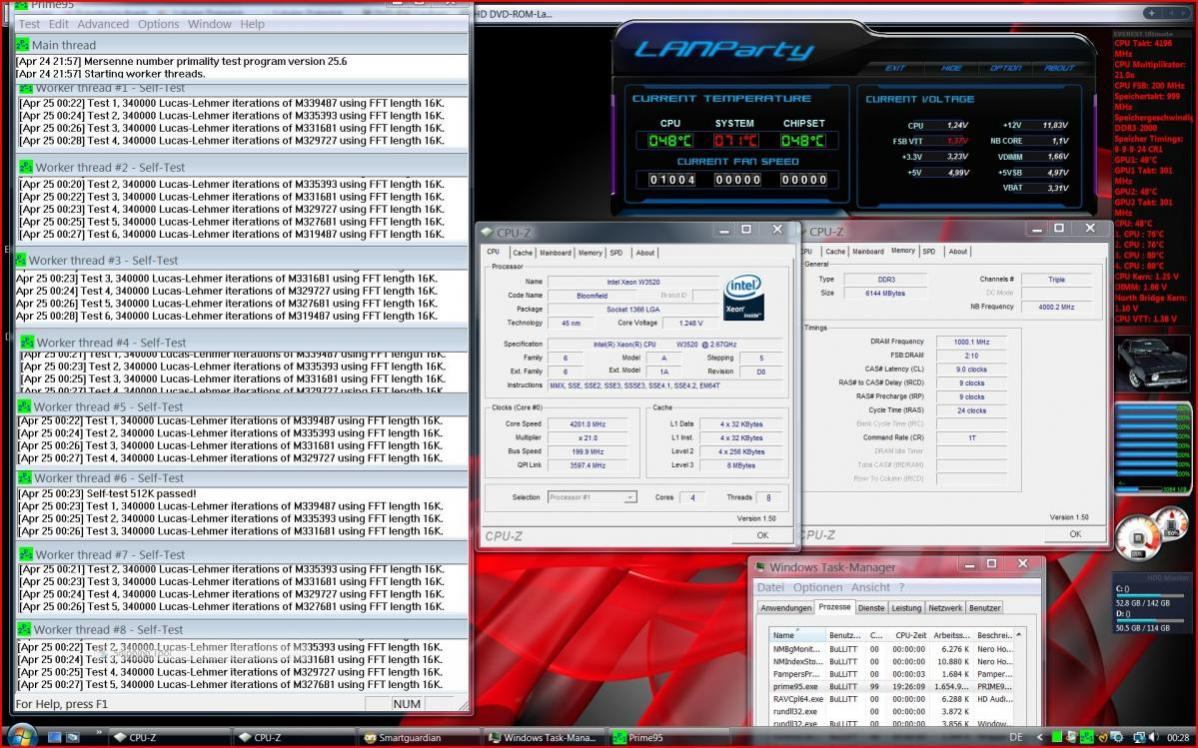Open the Help menu in Prime95
Viewport: 1198px width, 748px height.
click(x=252, y=24)
